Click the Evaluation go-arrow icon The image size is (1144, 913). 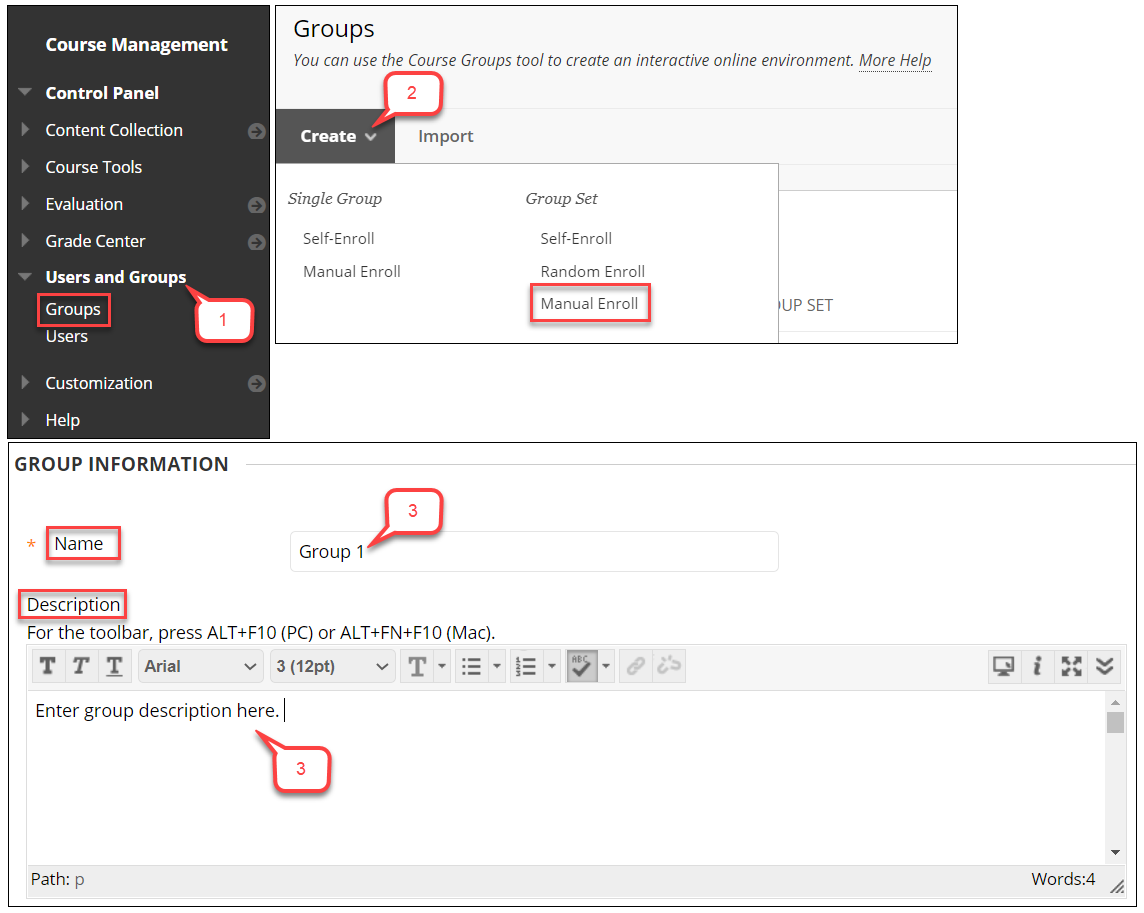256,206
